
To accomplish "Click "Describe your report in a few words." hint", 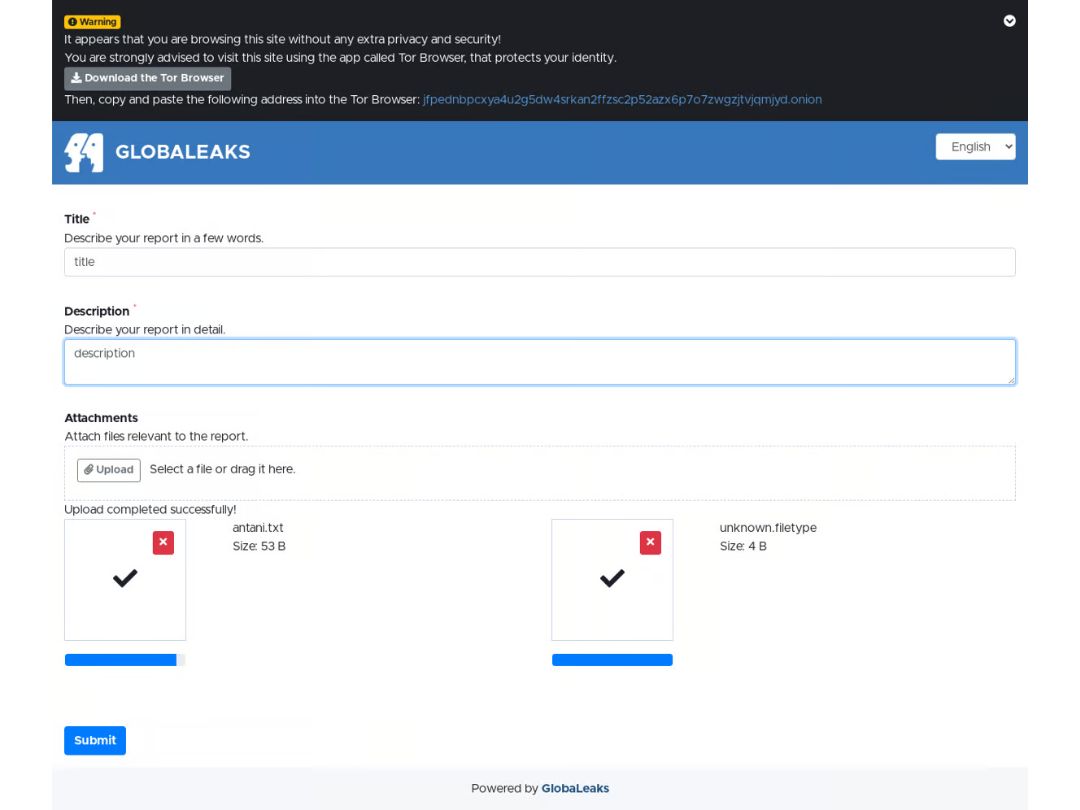I will [164, 238].
